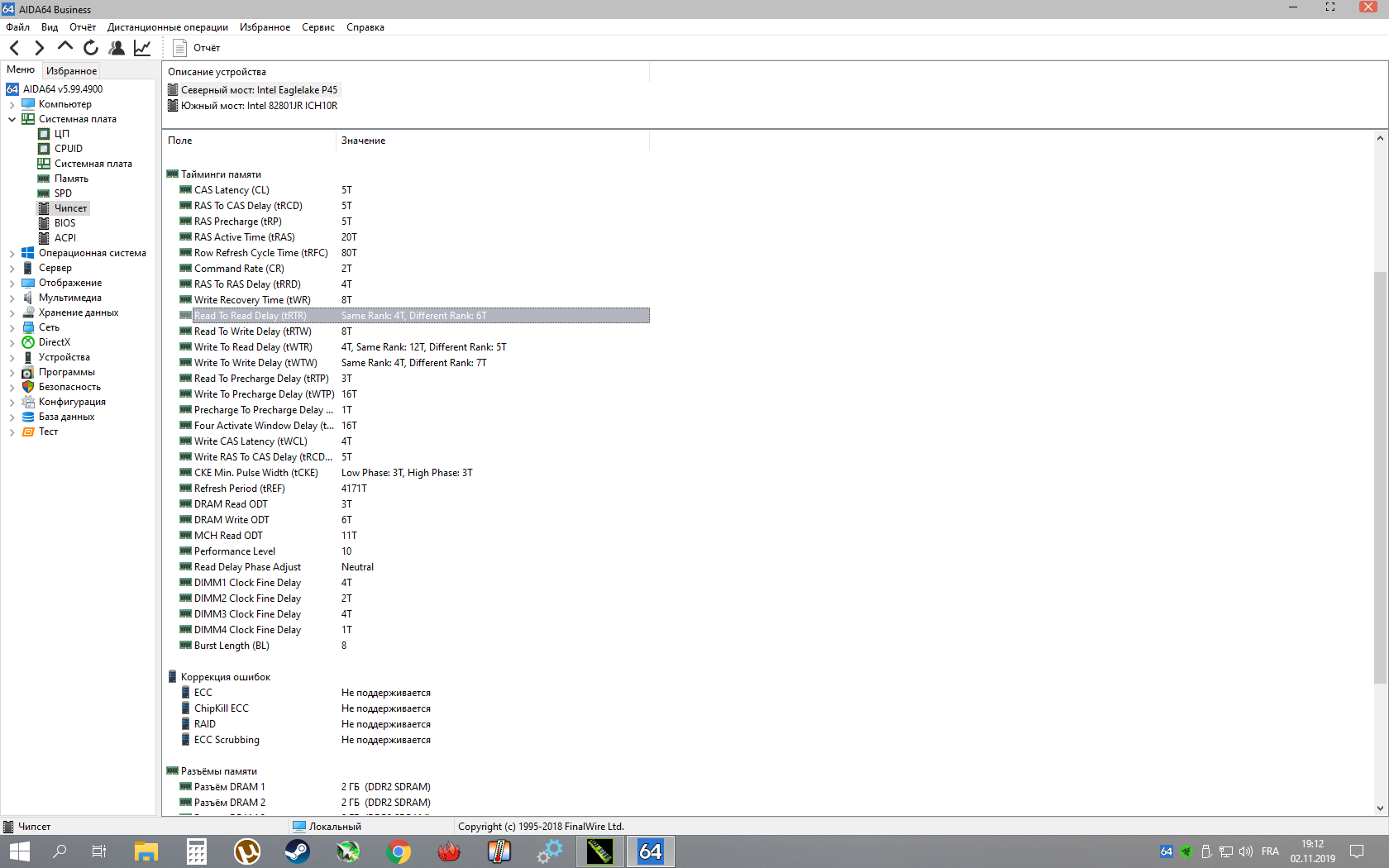This screenshot has width=1389, height=868.
Task: Click the Компьютер monitor icon
Action: pyautogui.click(x=28, y=104)
